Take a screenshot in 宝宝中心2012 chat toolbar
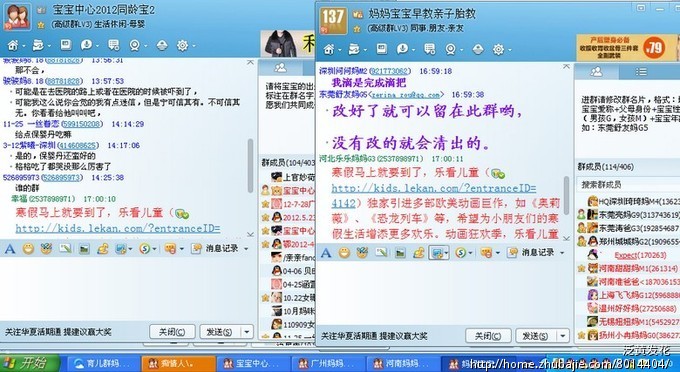Viewport: 680px width, 372px height. tap(121, 248)
